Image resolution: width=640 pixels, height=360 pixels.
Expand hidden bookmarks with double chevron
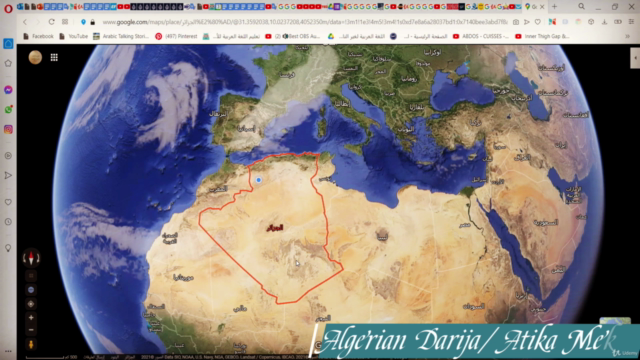tap(627, 36)
